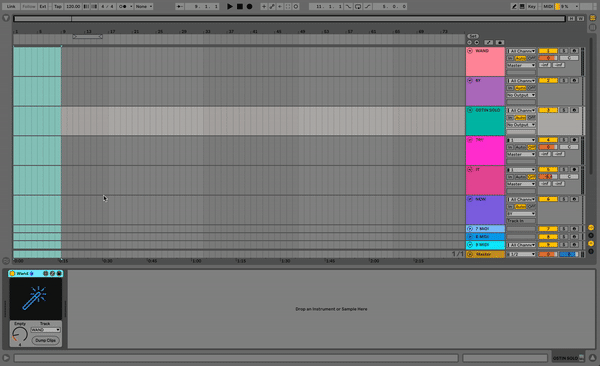Toggle the Loop switch icon
Viewport: 600px width, 366px height.
(358, 7)
